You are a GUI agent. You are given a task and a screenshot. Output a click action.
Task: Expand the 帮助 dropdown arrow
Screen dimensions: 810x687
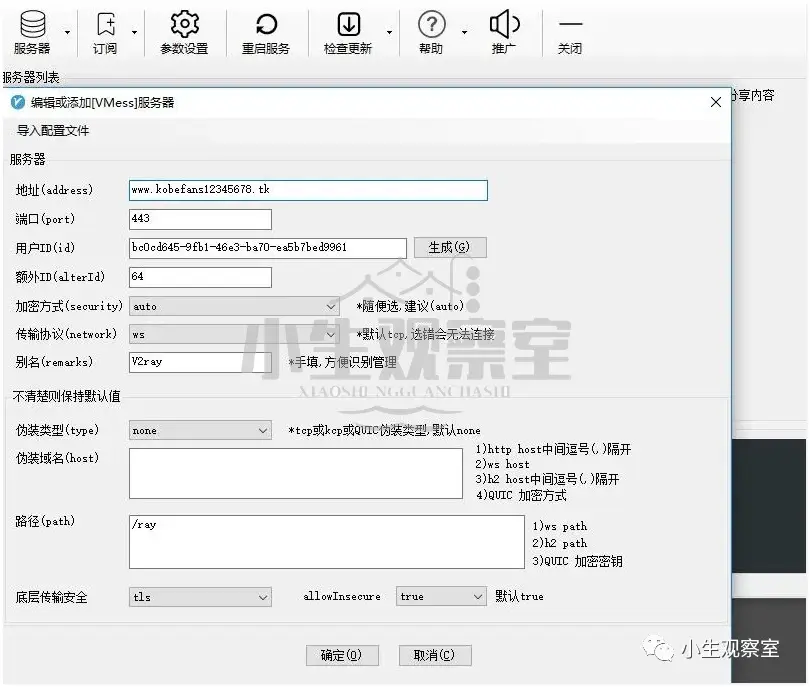coord(464,33)
